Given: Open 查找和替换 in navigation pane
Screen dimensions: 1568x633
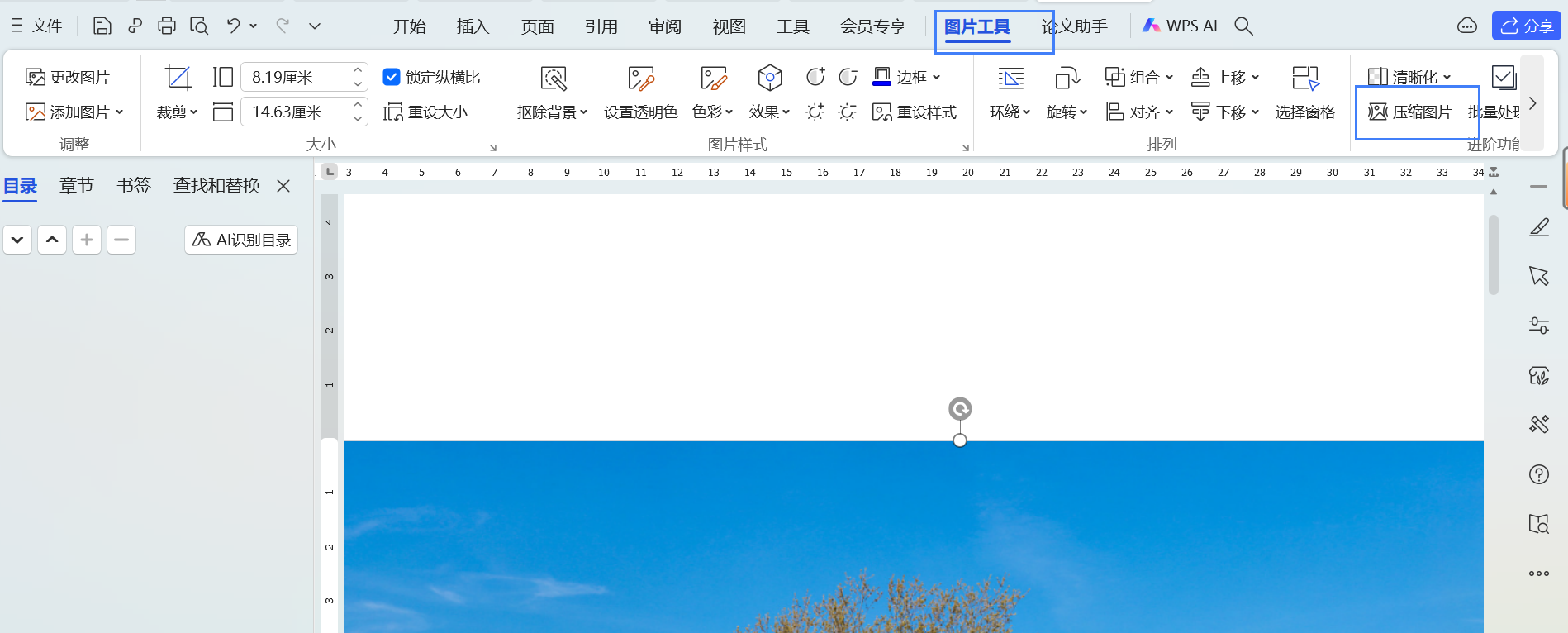Looking at the screenshot, I should pyautogui.click(x=217, y=186).
